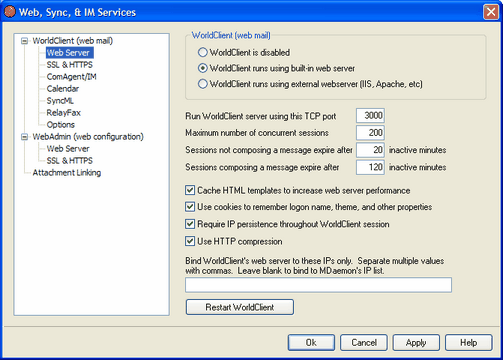Viewport: 503px width, 360px height.
Task: Click the Restart WorldClient button
Action: (240, 307)
